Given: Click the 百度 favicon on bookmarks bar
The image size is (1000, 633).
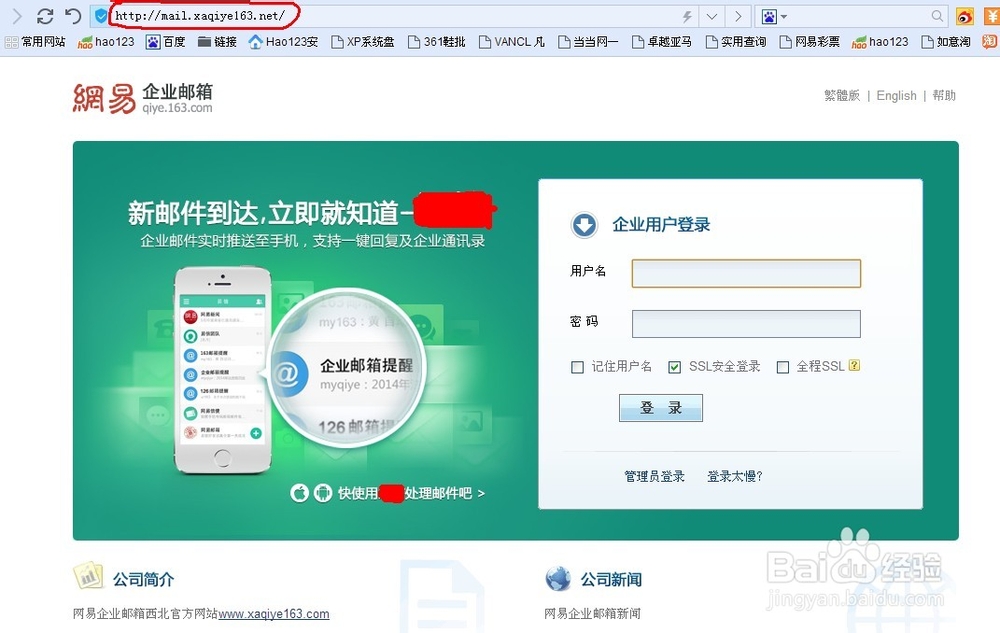Looking at the screenshot, I should (152, 41).
